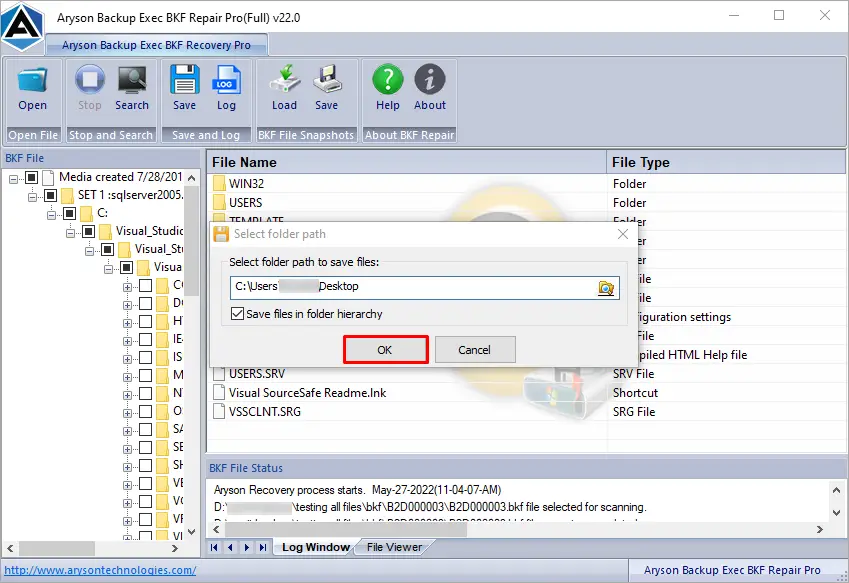Viewport: 849px width, 583px height.
Task: Select the WIN32 folder name text
Action: [246, 184]
